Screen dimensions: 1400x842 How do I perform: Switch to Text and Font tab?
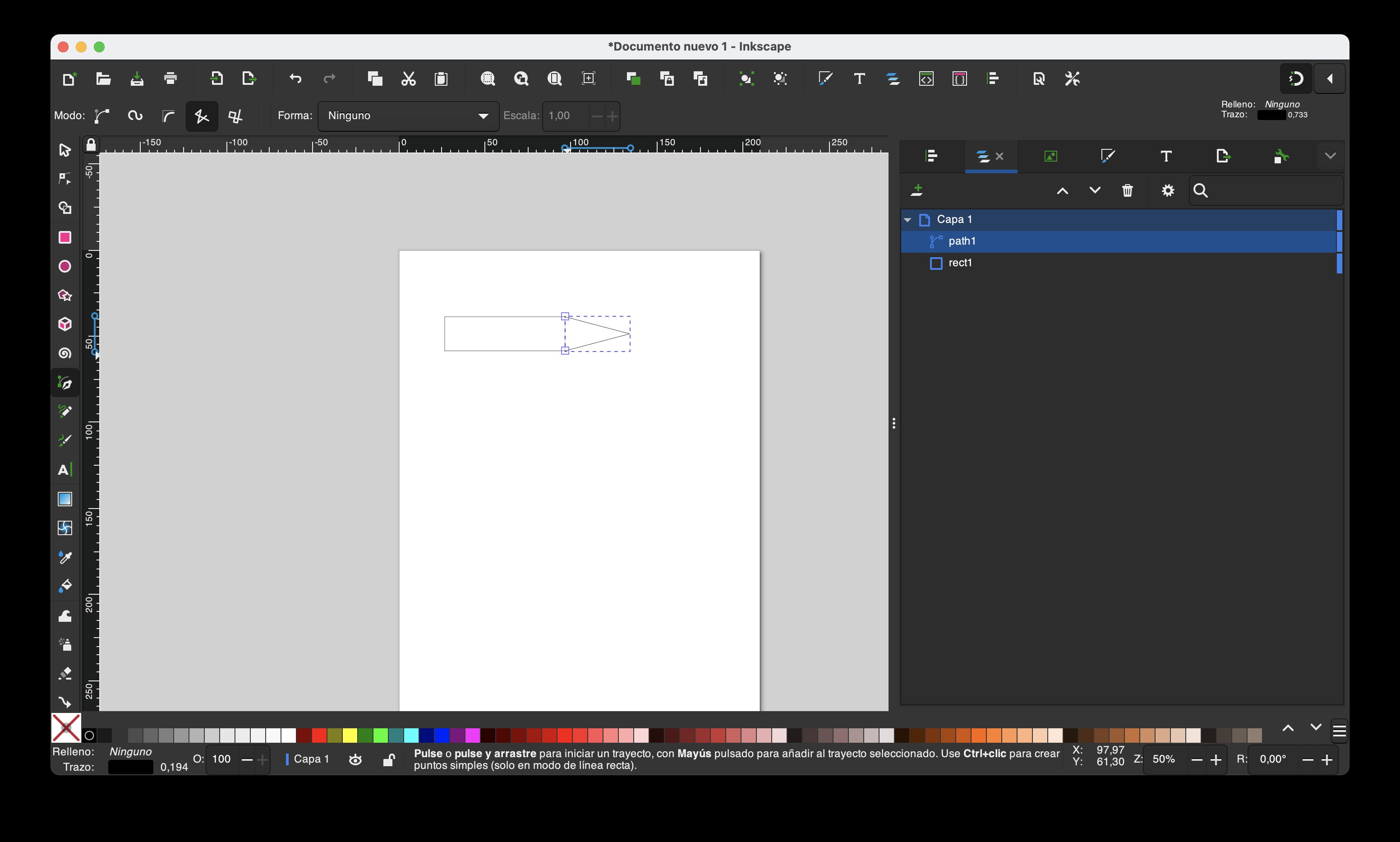(x=1166, y=156)
